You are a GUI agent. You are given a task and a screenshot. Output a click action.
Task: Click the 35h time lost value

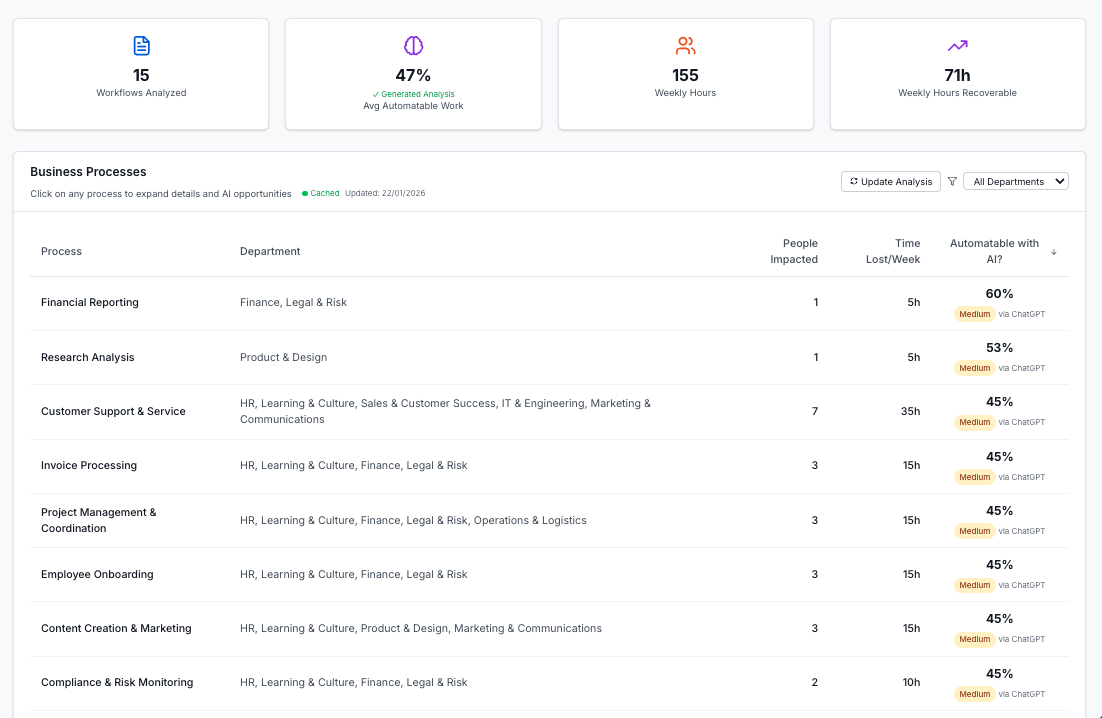click(910, 412)
